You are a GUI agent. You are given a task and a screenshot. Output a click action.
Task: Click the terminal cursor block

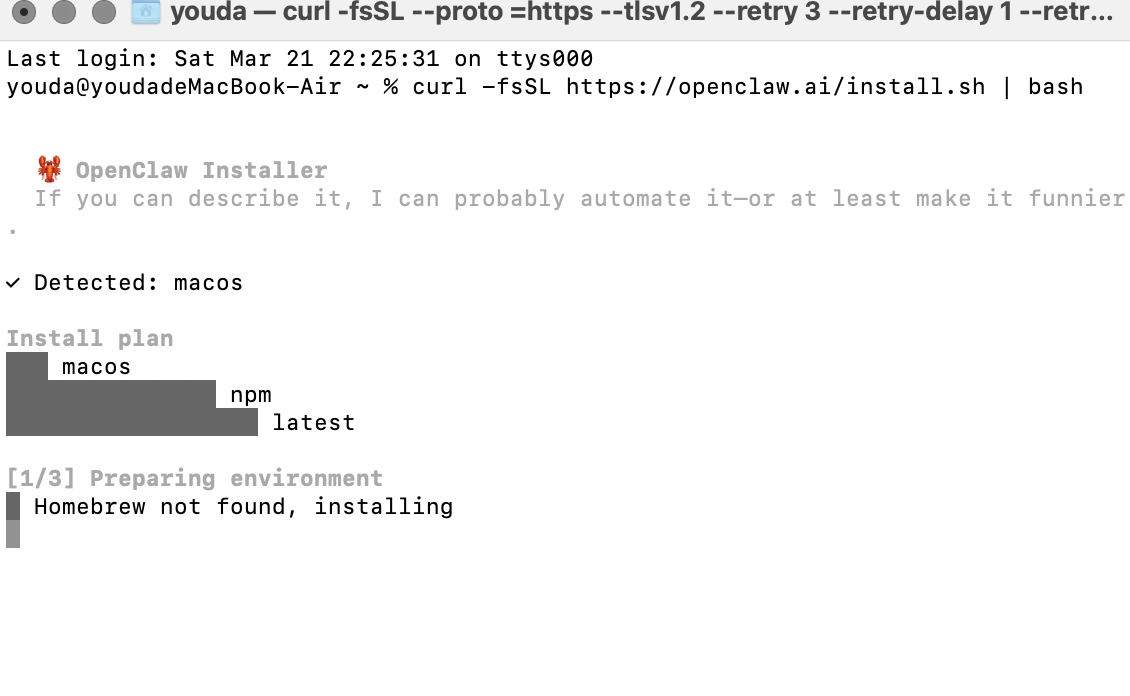pos(13,535)
